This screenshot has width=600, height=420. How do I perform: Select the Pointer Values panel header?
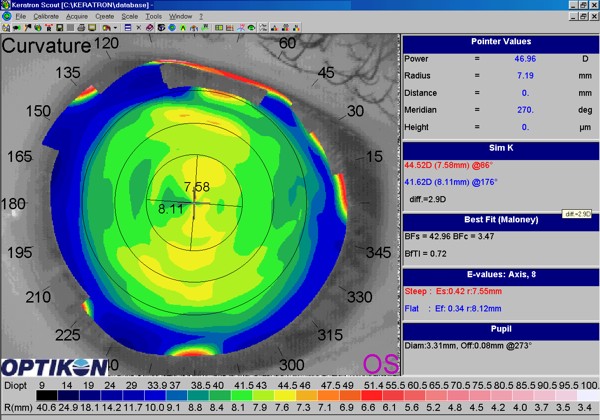[500, 42]
